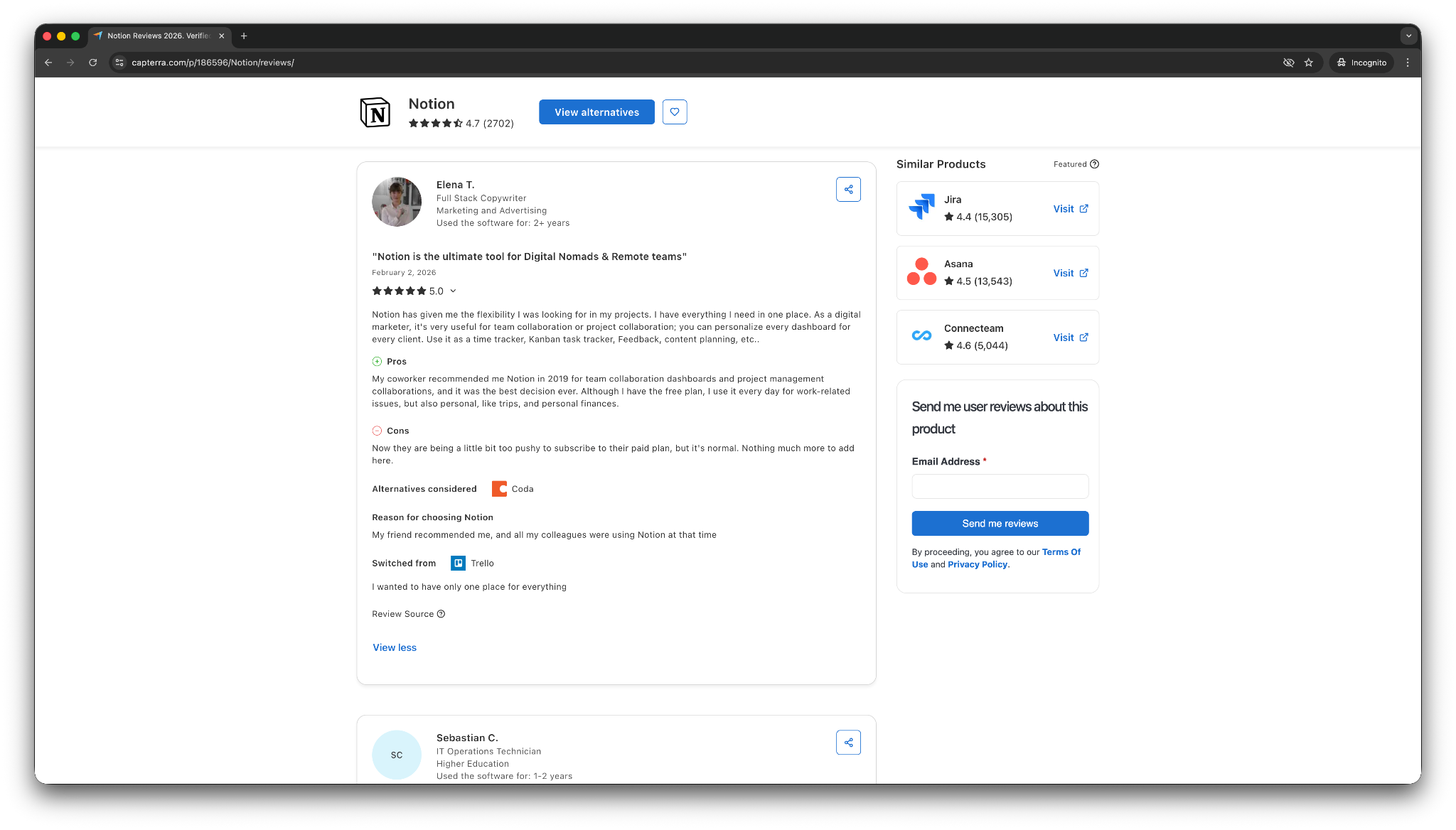Click the Featured info question icon
Viewport: 1456px width, 830px height.
(1094, 164)
